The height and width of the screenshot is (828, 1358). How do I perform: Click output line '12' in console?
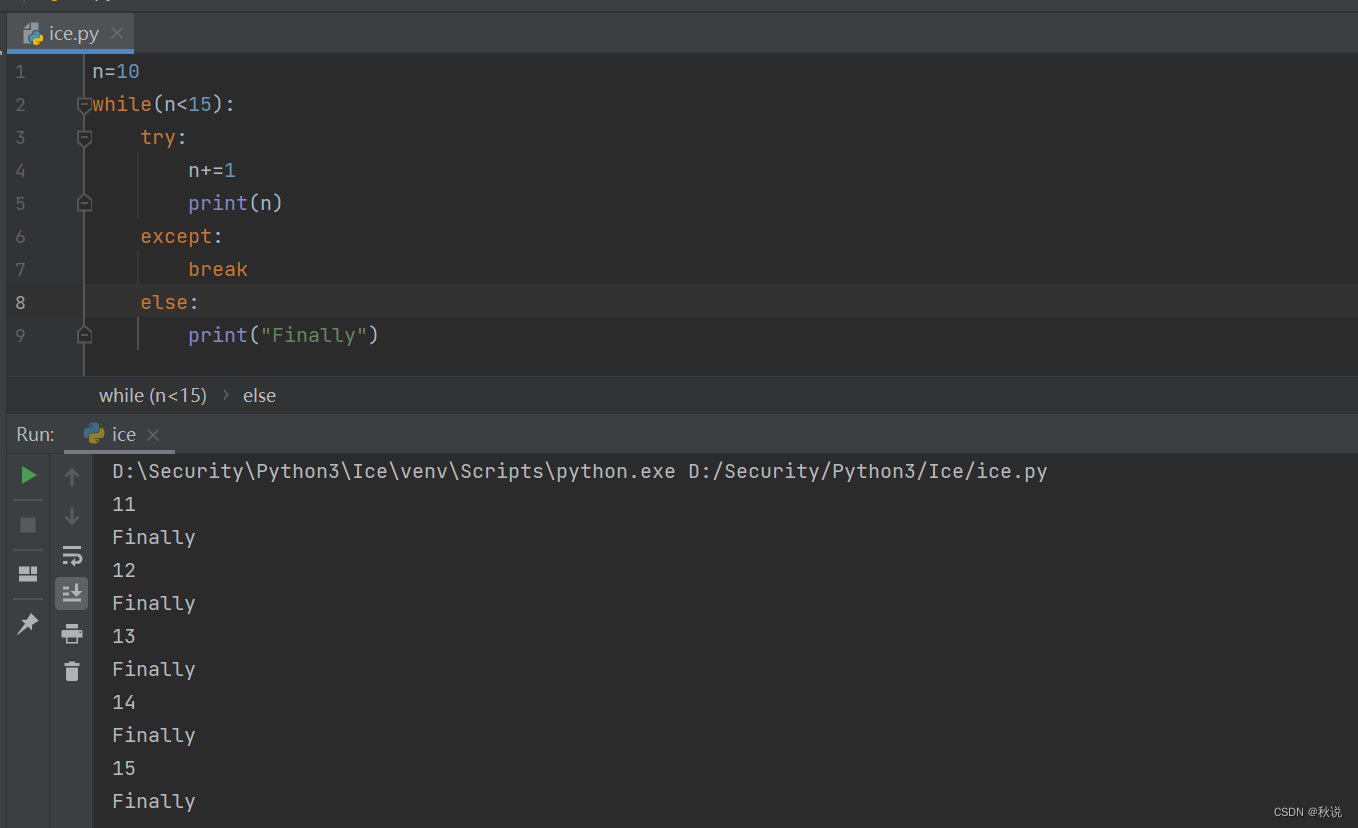pyautogui.click(x=124, y=570)
